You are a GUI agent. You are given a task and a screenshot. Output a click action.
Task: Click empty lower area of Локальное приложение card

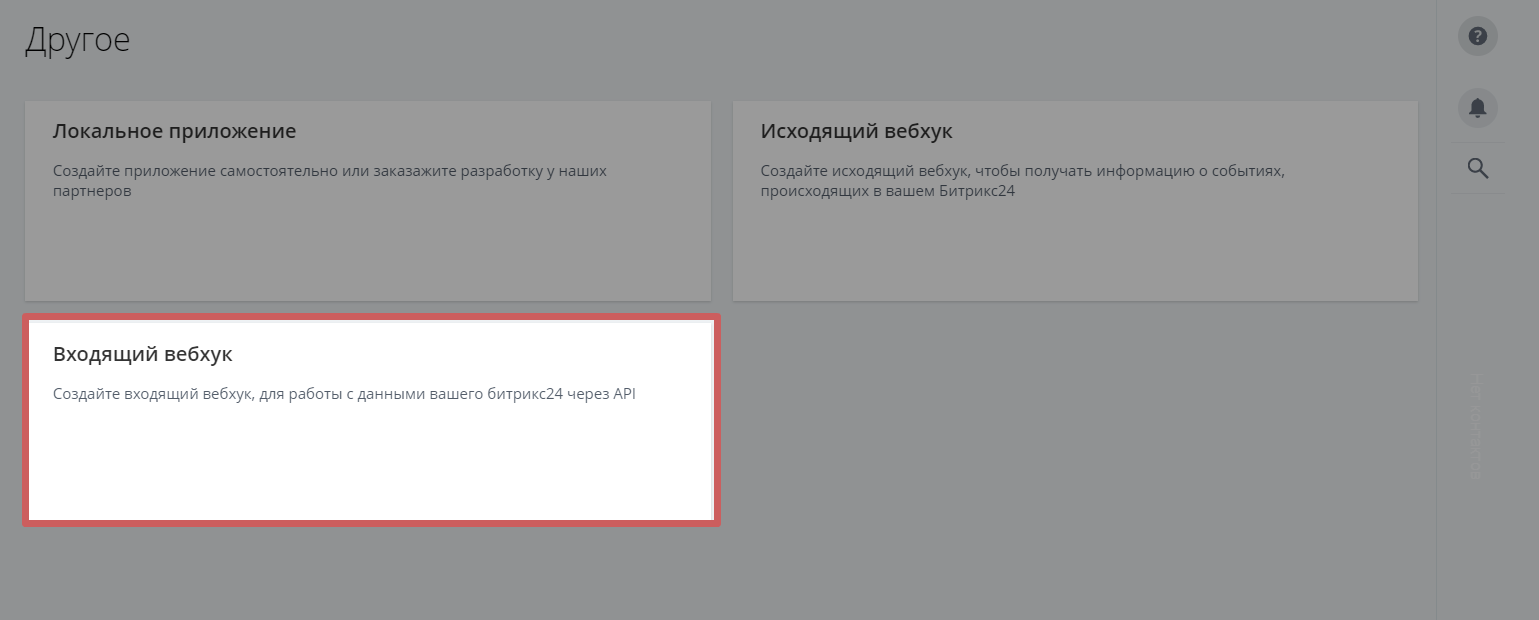[367, 255]
